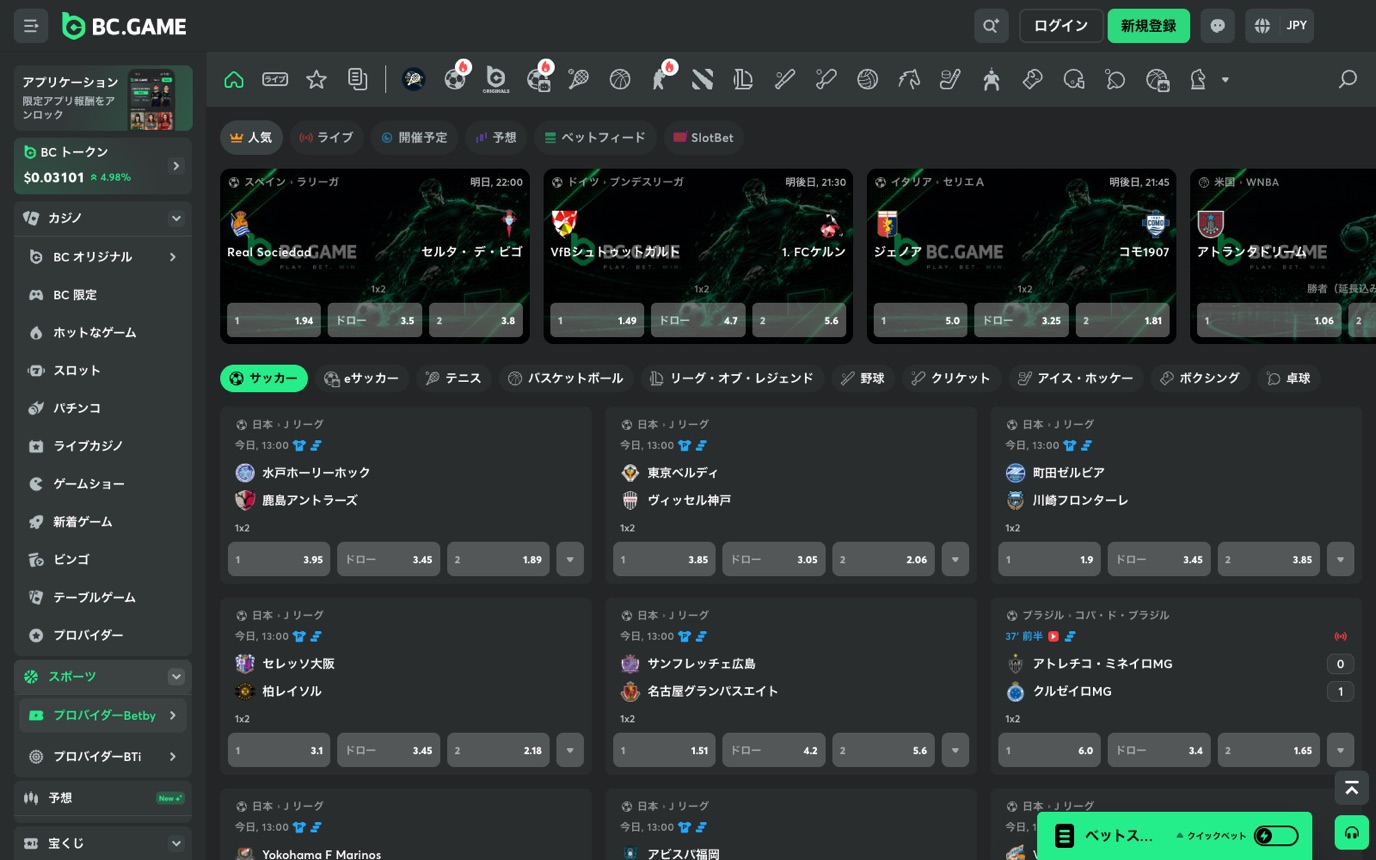Select the eサッカー sport filter

[362, 378]
